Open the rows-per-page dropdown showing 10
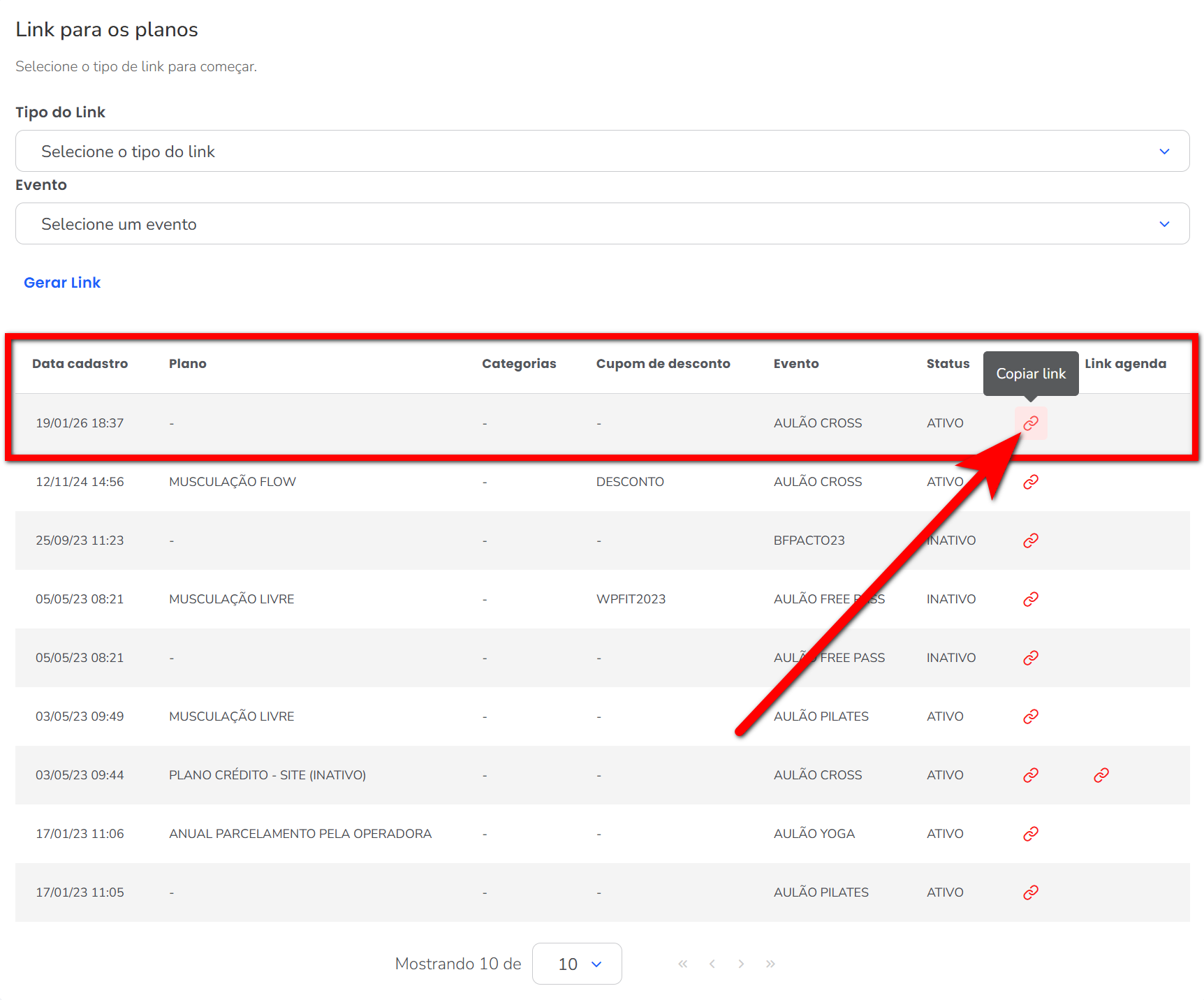This screenshot has height=1000, width=1204. click(x=577, y=964)
